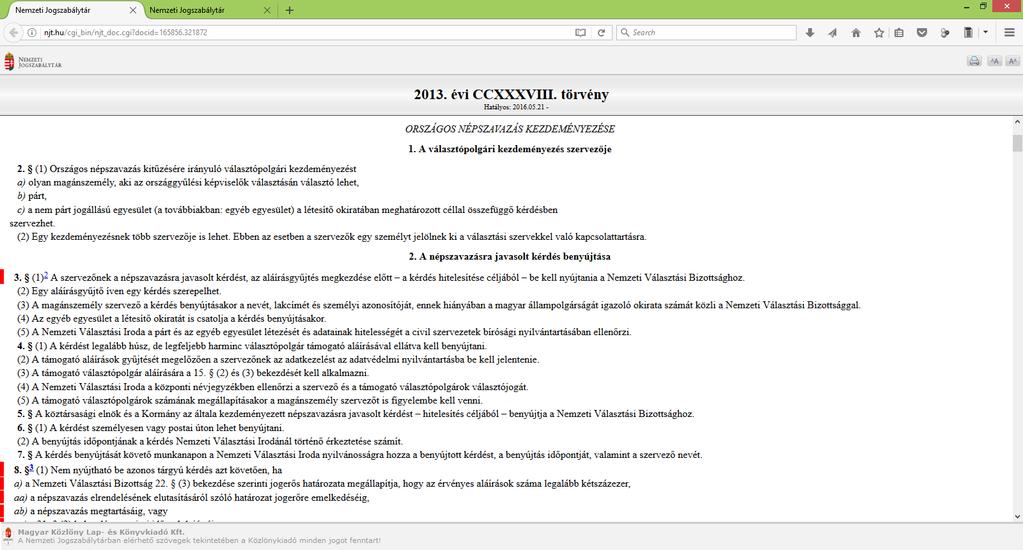Open footnote 2 link in section 3
Viewport: 1023px width, 550px height.
[x=46, y=276]
